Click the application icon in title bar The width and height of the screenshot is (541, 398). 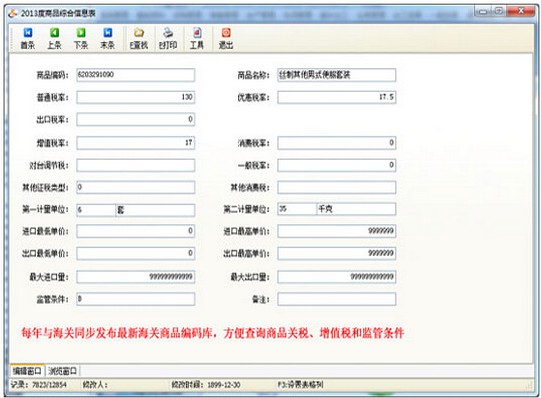pos(13,13)
